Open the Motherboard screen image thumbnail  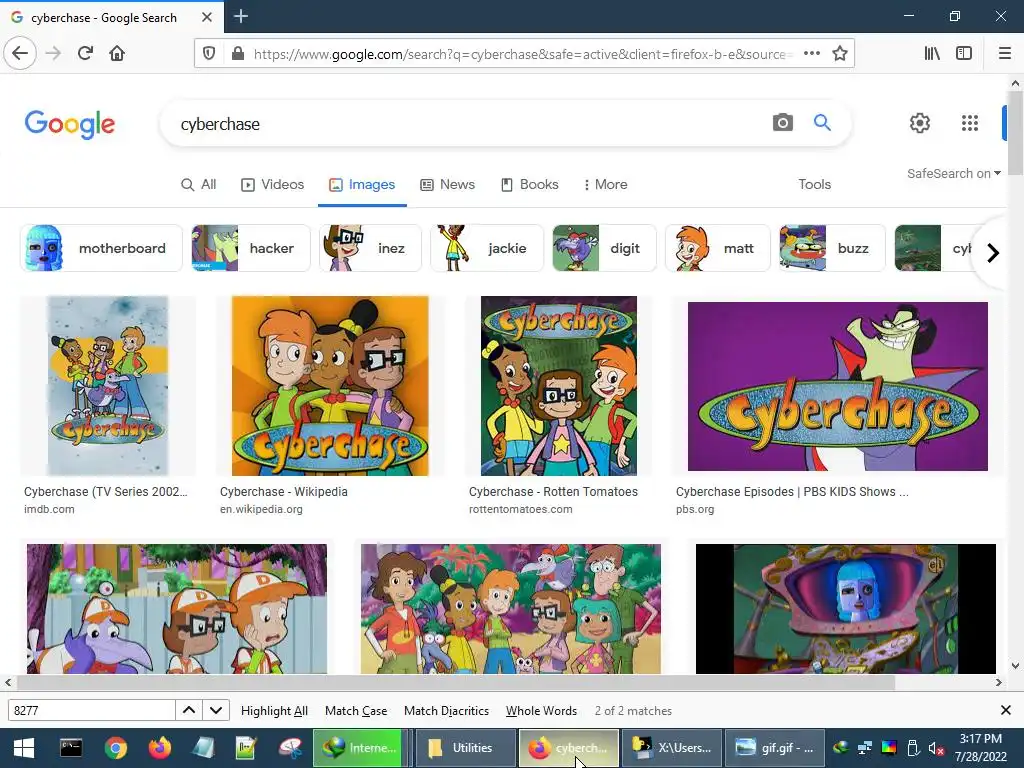[x=846, y=609]
